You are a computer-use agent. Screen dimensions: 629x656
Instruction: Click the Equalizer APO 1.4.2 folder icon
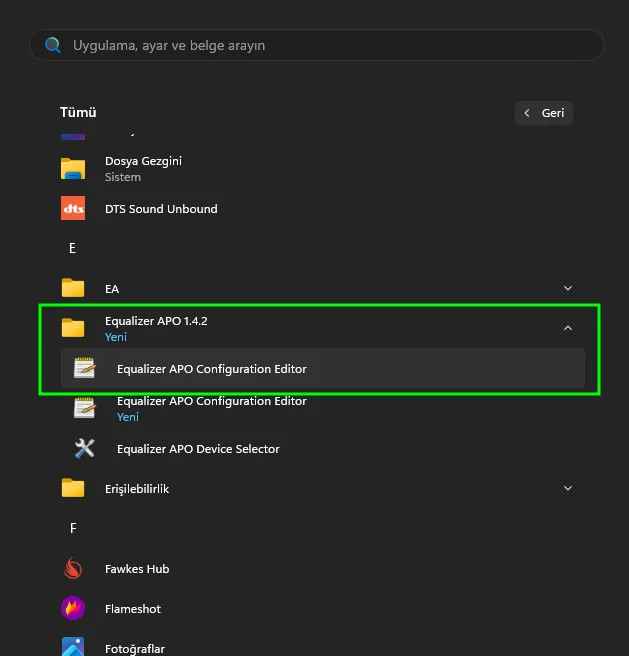pyautogui.click(x=73, y=328)
